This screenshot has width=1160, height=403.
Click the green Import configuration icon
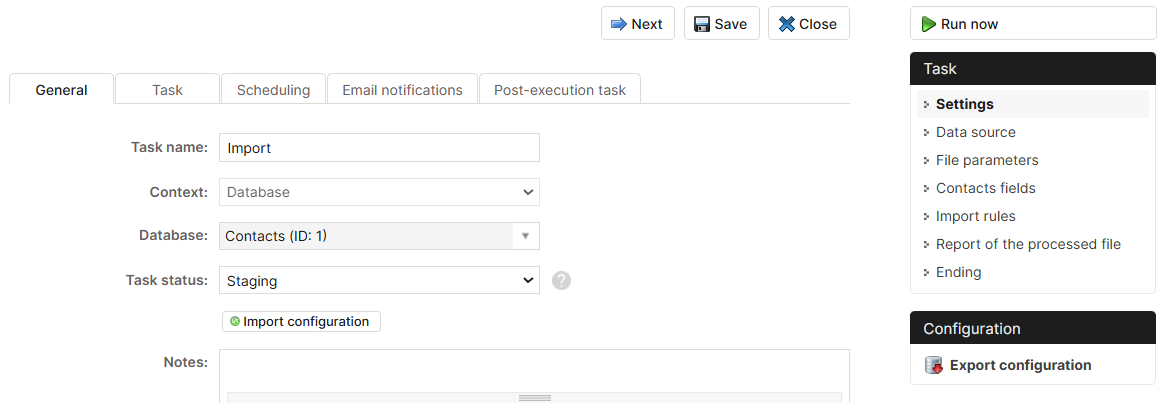click(x=235, y=322)
